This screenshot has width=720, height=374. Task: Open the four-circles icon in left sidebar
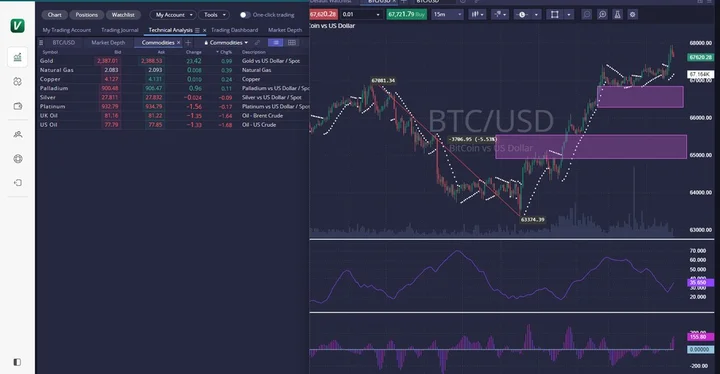pos(17,81)
